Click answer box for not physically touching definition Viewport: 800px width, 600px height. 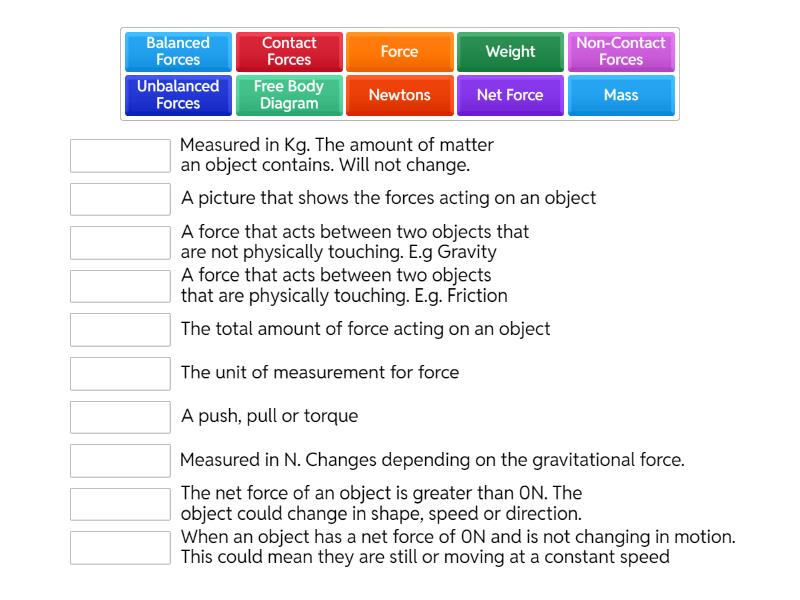(x=120, y=243)
